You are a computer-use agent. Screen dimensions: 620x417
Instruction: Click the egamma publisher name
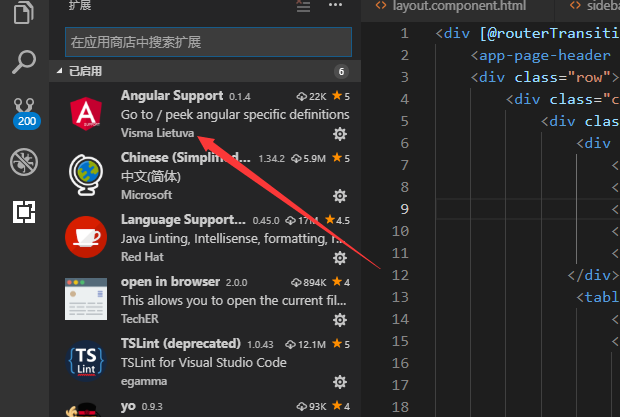pos(144,381)
